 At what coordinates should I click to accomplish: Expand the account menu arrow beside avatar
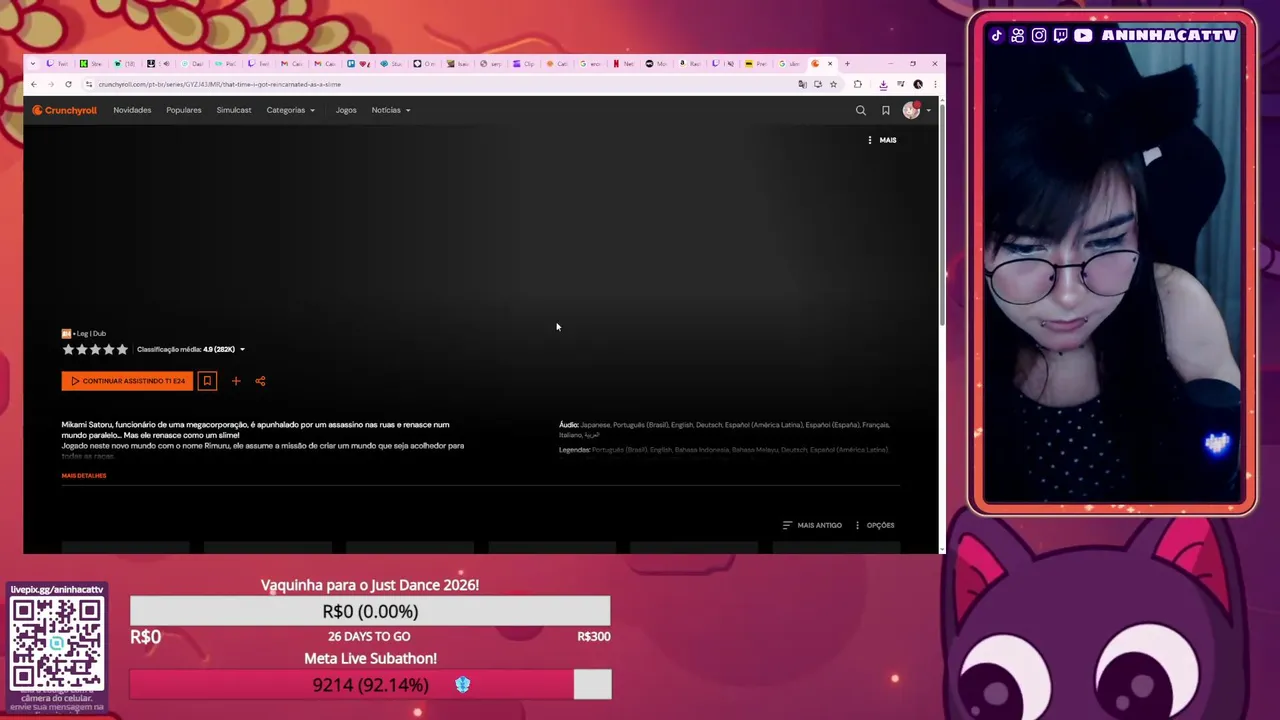(x=929, y=110)
